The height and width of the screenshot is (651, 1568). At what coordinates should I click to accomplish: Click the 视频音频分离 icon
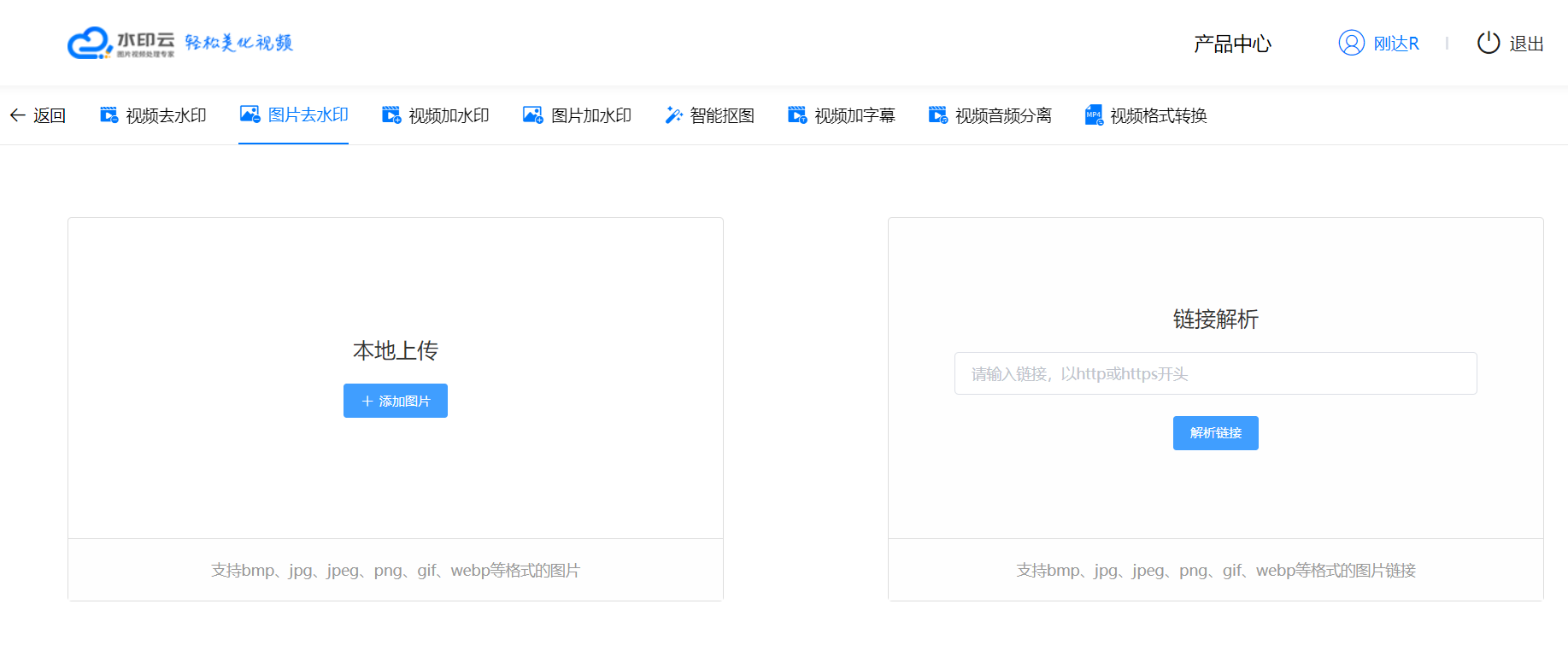tap(937, 115)
